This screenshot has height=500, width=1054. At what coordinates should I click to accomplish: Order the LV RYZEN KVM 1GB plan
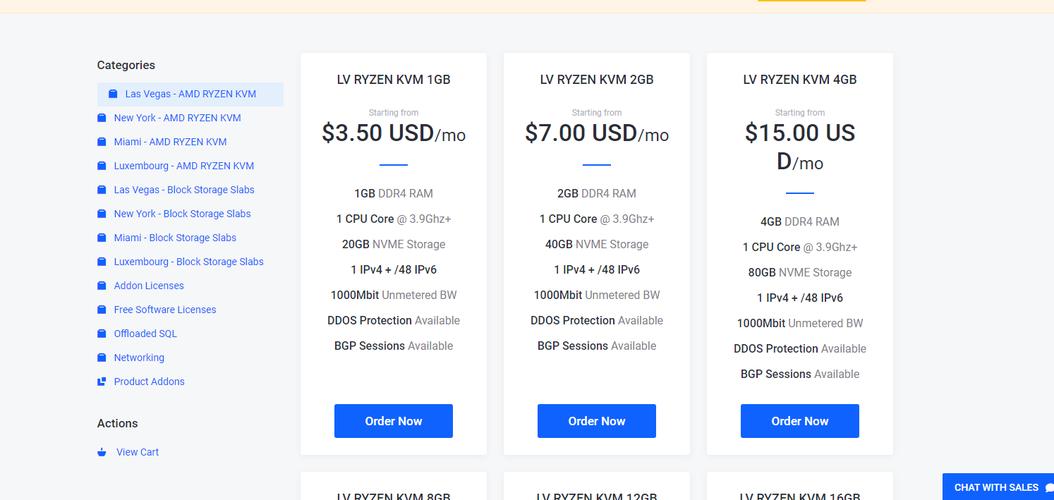point(393,421)
